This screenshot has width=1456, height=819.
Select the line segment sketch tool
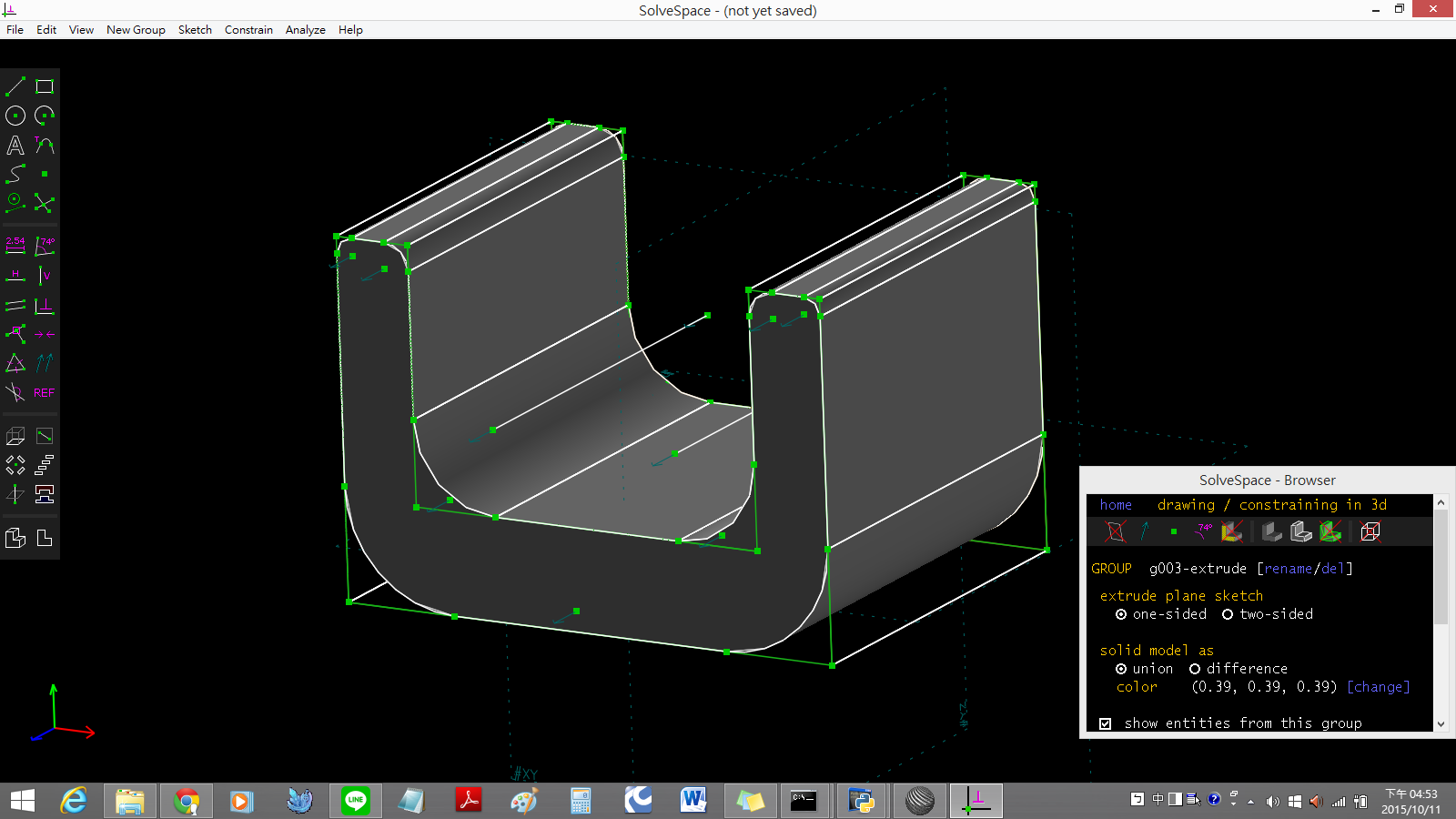click(15, 86)
